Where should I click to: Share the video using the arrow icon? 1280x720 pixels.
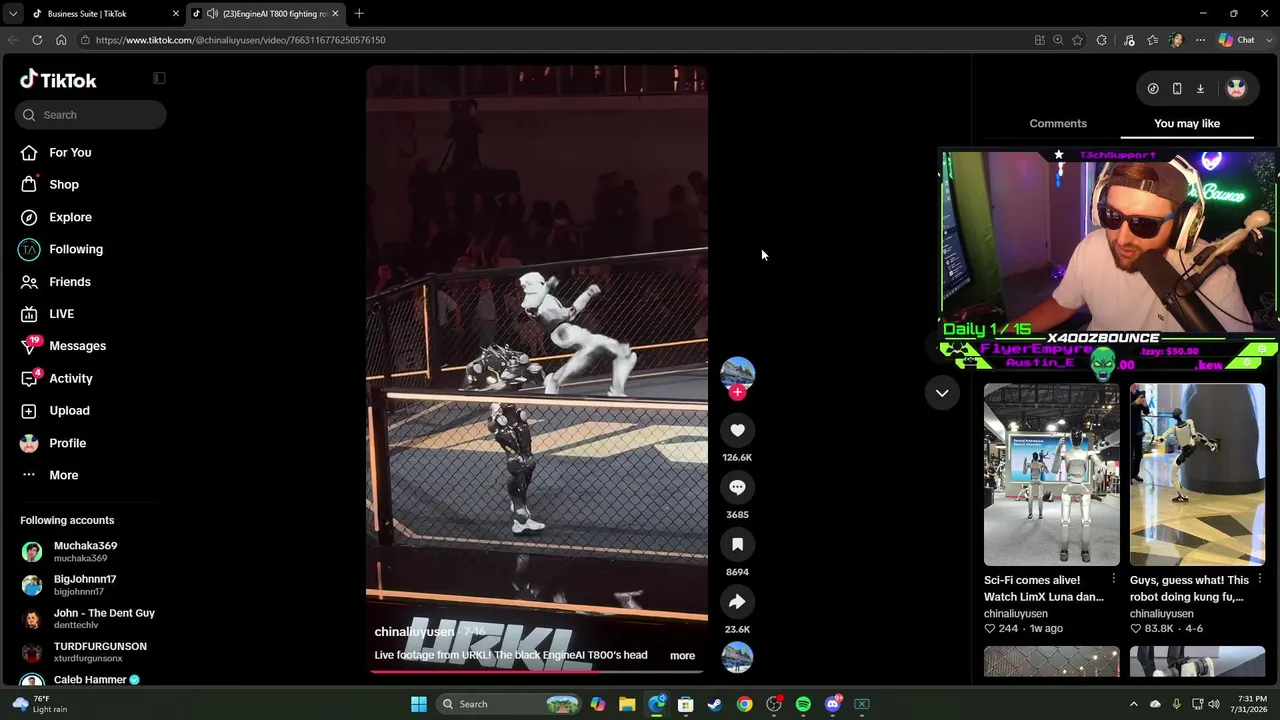(x=737, y=601)
